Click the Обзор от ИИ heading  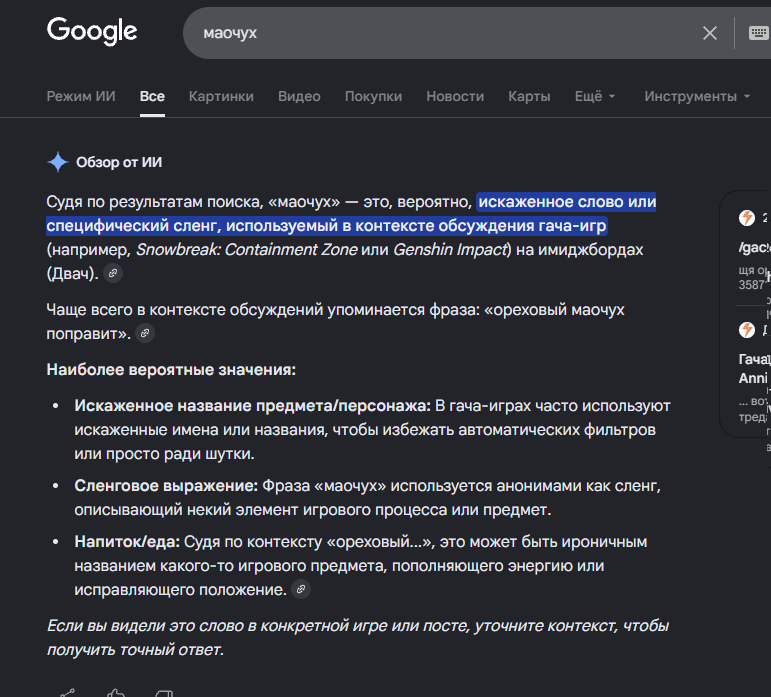(x=119, y=162)
